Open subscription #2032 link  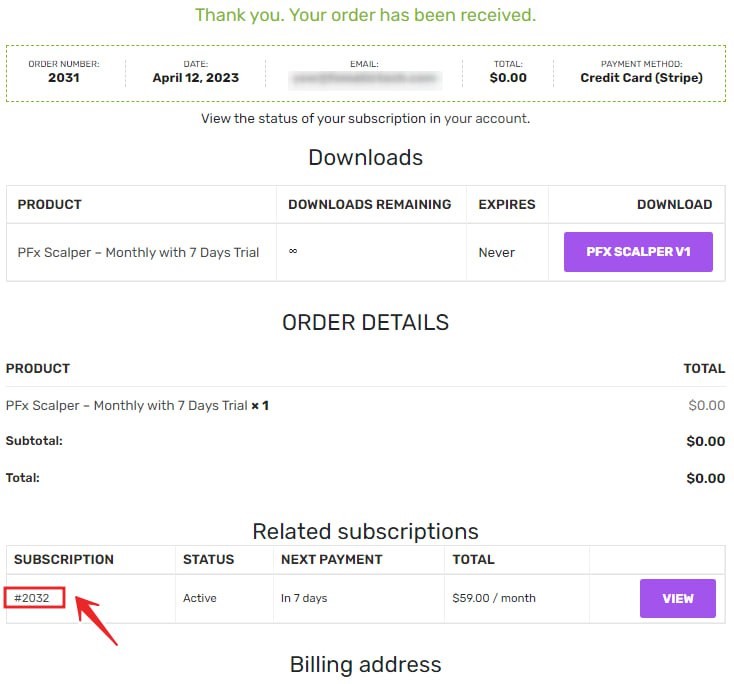click(x=32, y=598)
